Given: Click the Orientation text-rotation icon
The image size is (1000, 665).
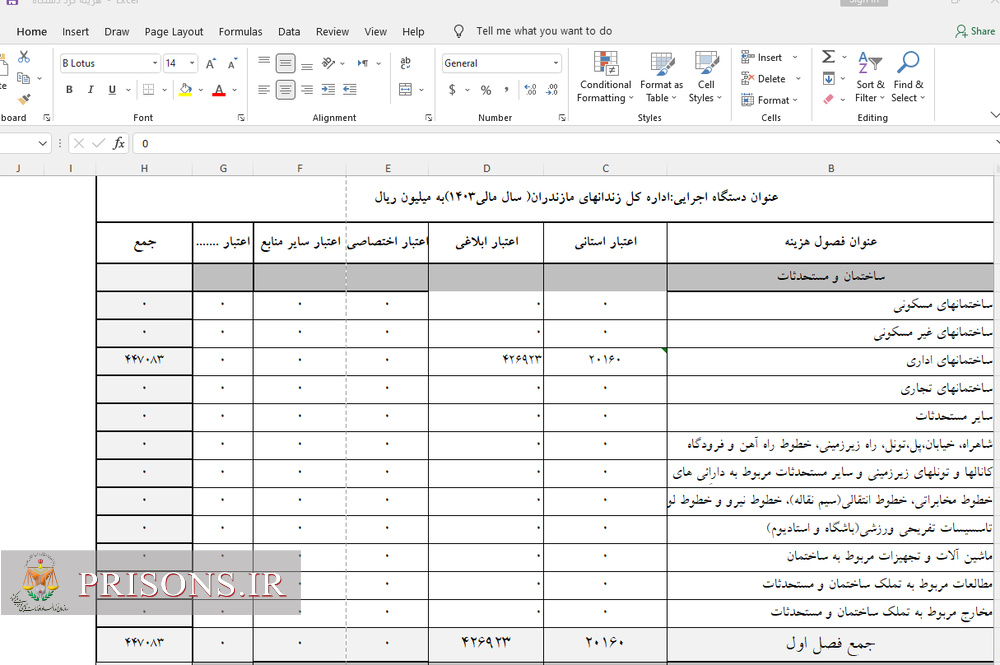Looking at the screenshot, I should 328,62.
